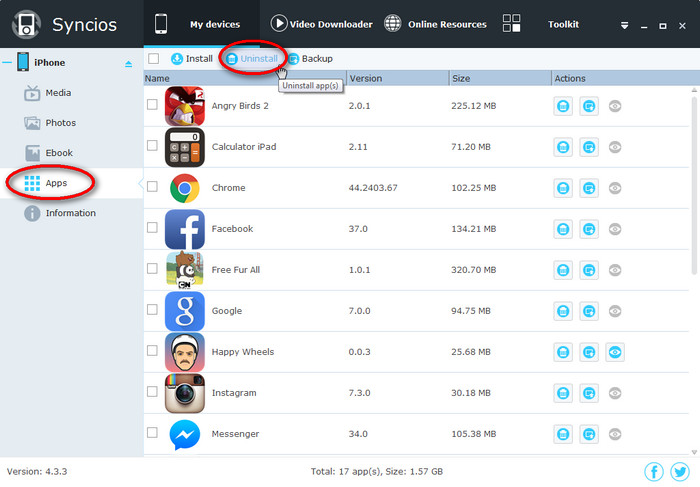Click the uninstall icon for Messenger
700x487 pixels.
(563, 434)
